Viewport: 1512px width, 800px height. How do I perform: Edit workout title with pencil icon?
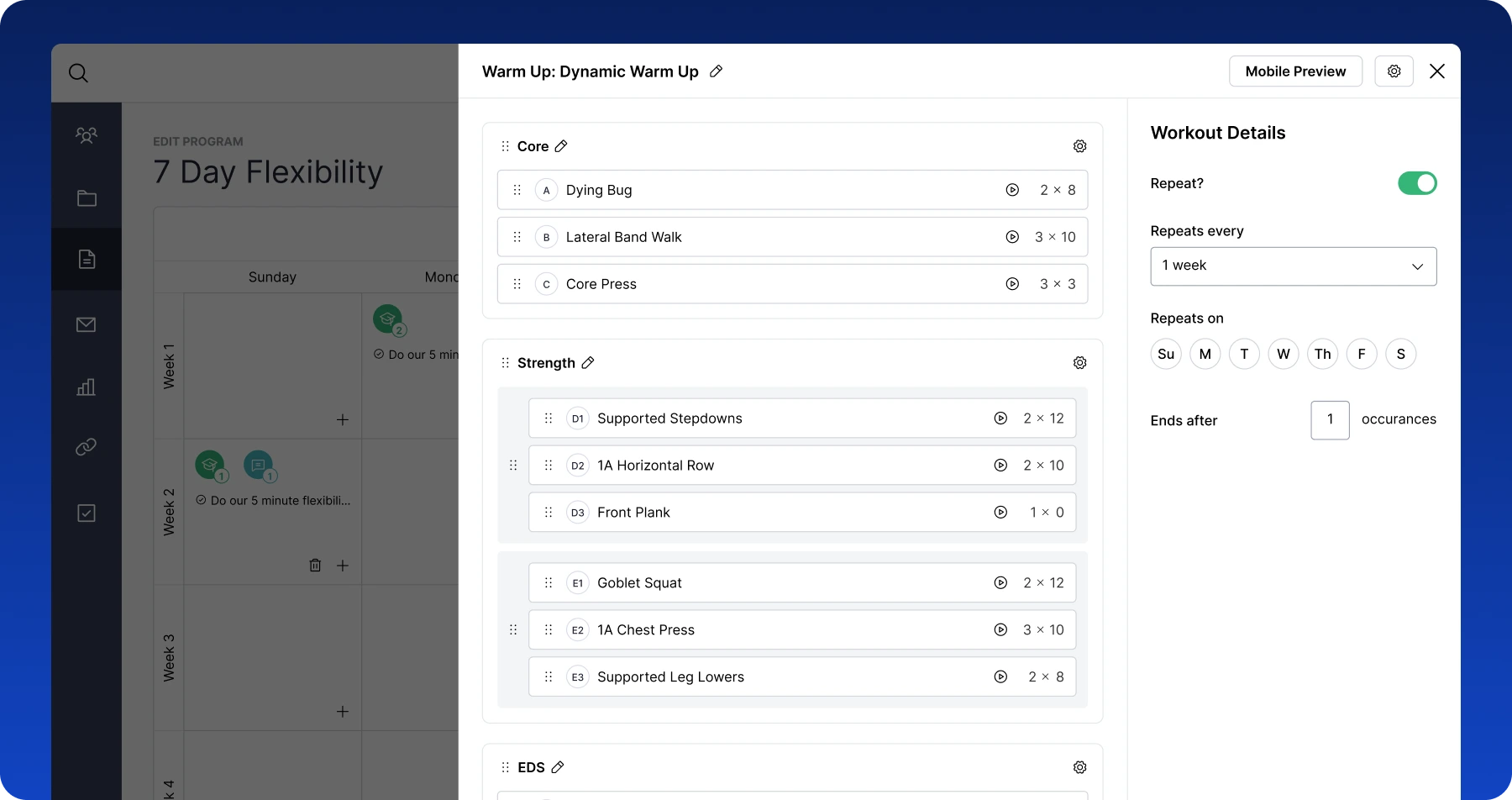coord(716,71)
